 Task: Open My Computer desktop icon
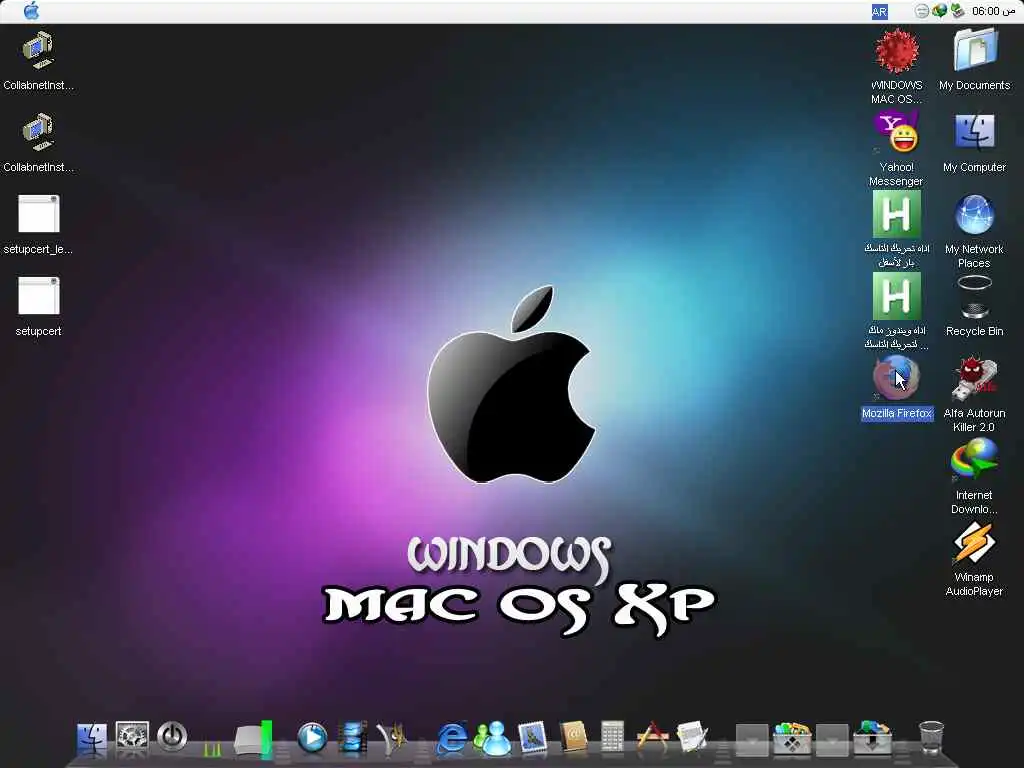click(x=975, y=132)
